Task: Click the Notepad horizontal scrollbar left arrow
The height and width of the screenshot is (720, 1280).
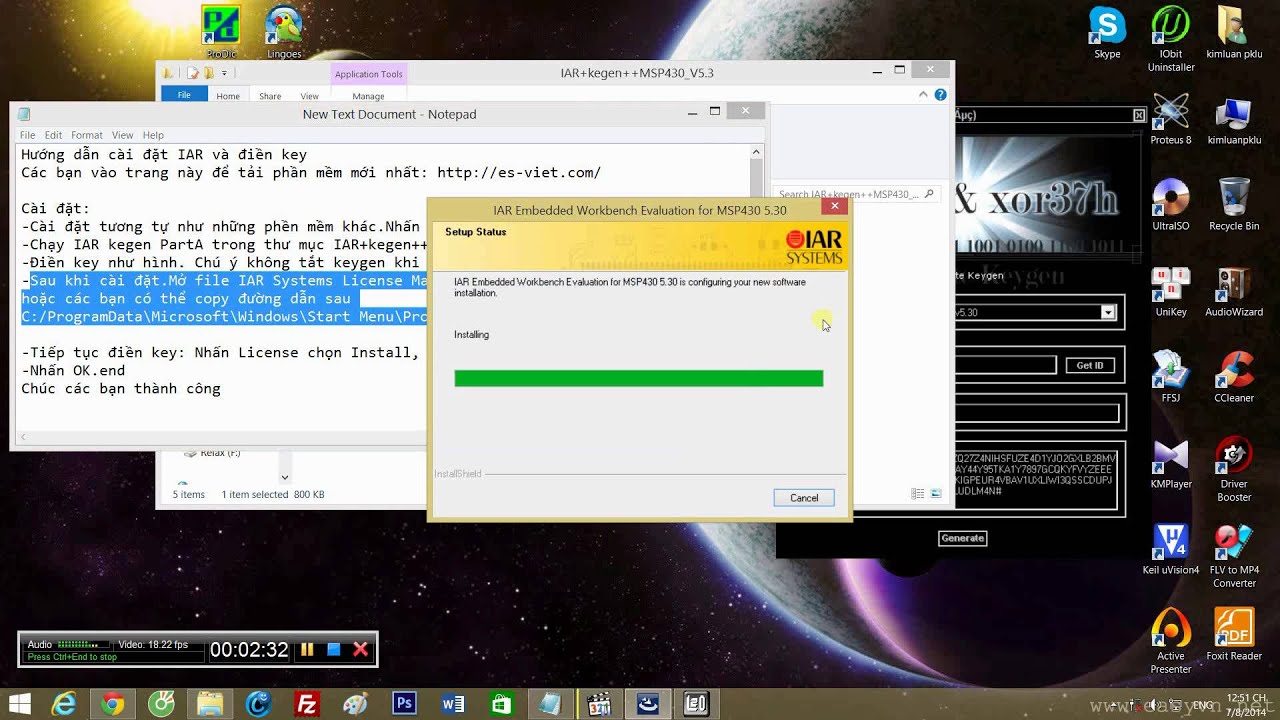Action: point(24,437)
